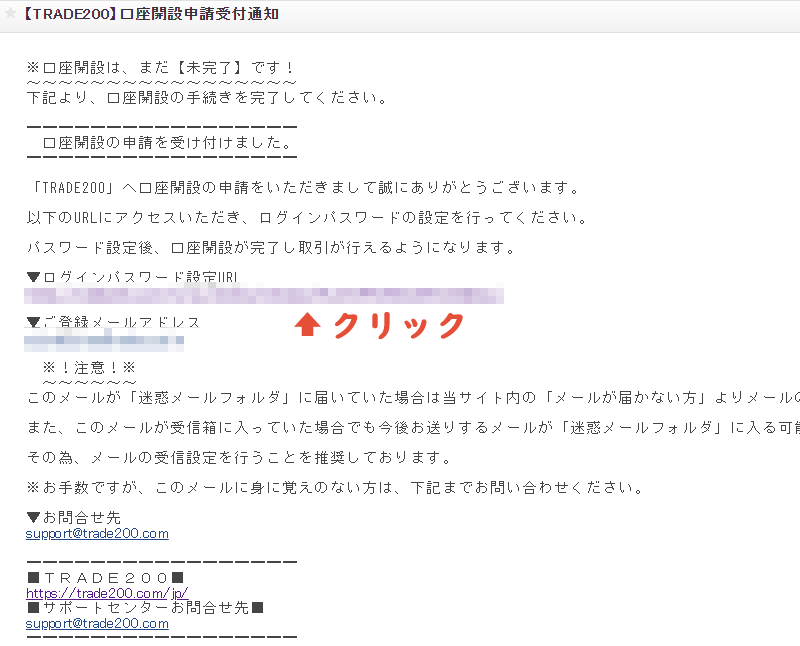Click the ■サポートセンターお問合せ先■ label
800x646 pixels.
tap(145, 608)
